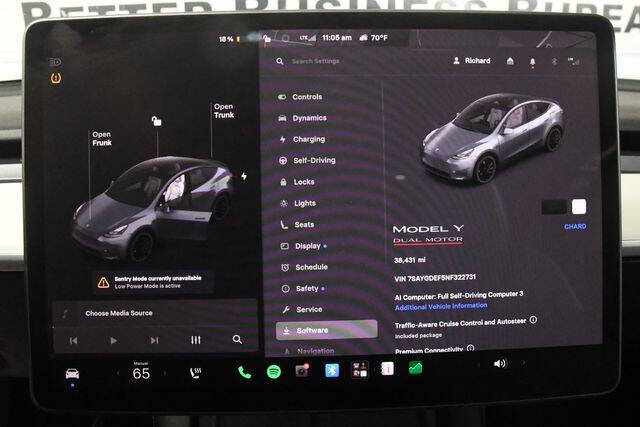Image resolution: width=640 pixels, height=427 pixels.
Task: Select the dark color swatch
Action: click(553, 207)
